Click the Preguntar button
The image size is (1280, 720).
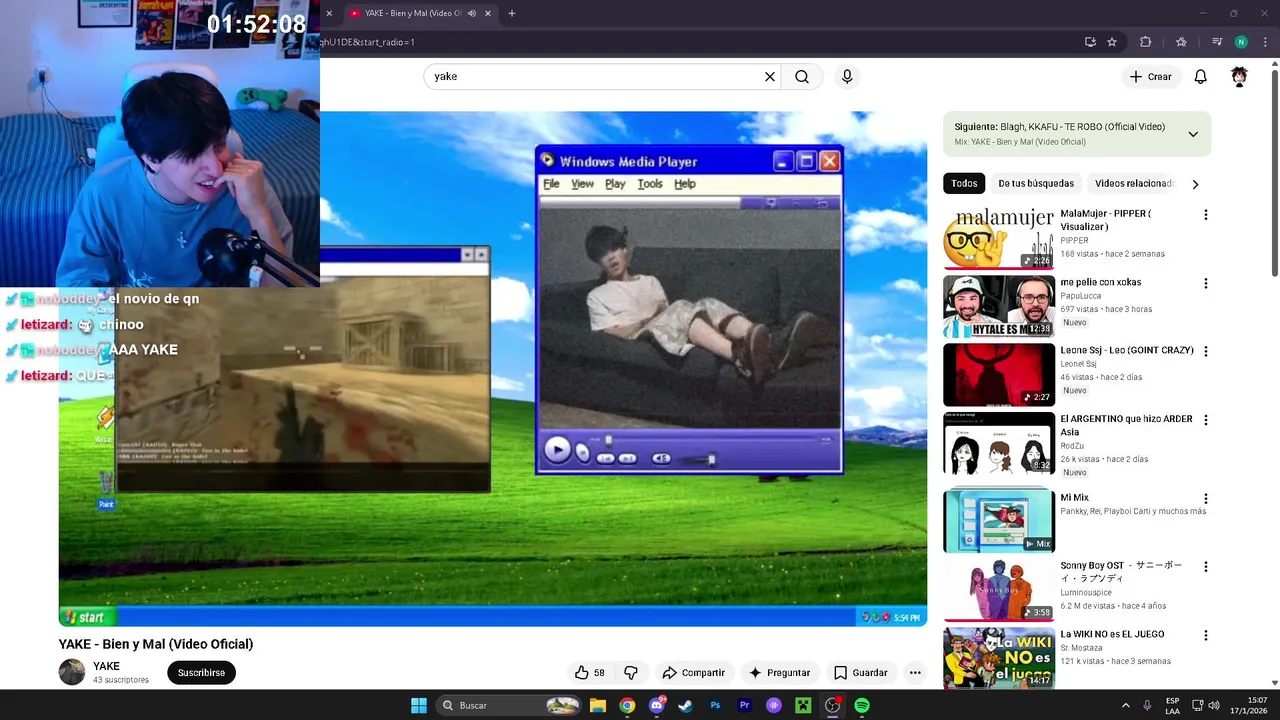click(779, 673)
